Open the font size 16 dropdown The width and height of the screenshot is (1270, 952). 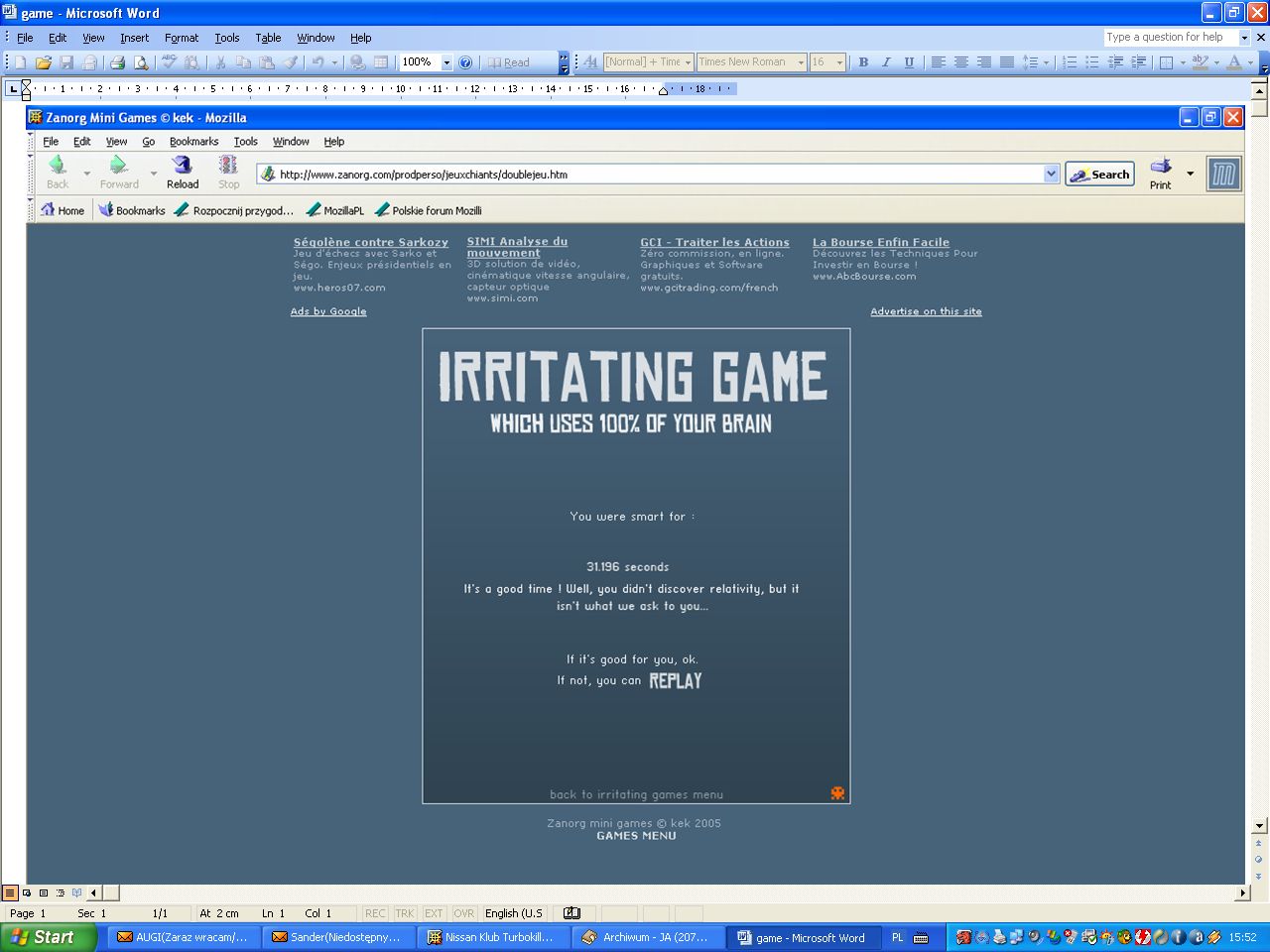[x=839, y=62]
